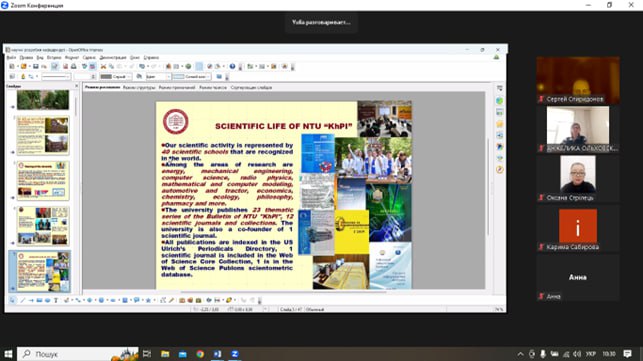This screenshot has height=361, width=643.
Task: Open the Navigator compass icon in sidebar
Action: click(x=499, y=169)
